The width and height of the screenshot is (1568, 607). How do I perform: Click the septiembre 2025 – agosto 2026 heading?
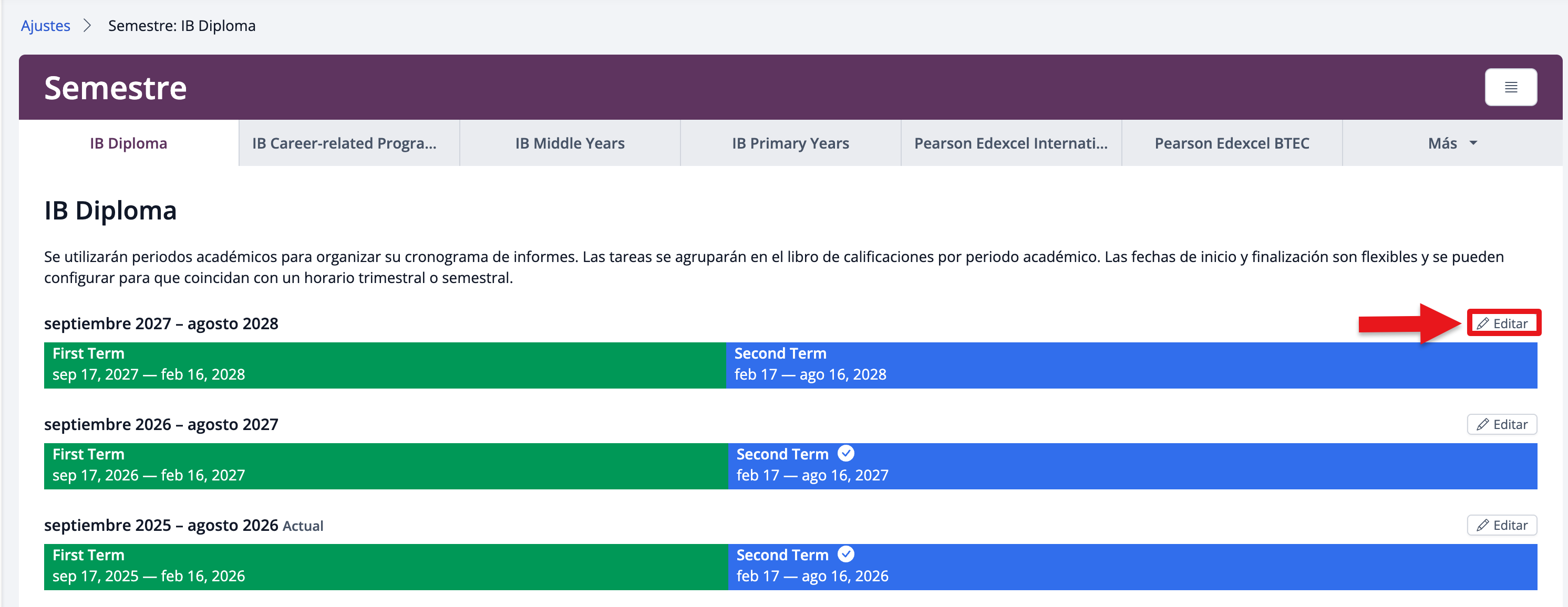click(161, 526)
